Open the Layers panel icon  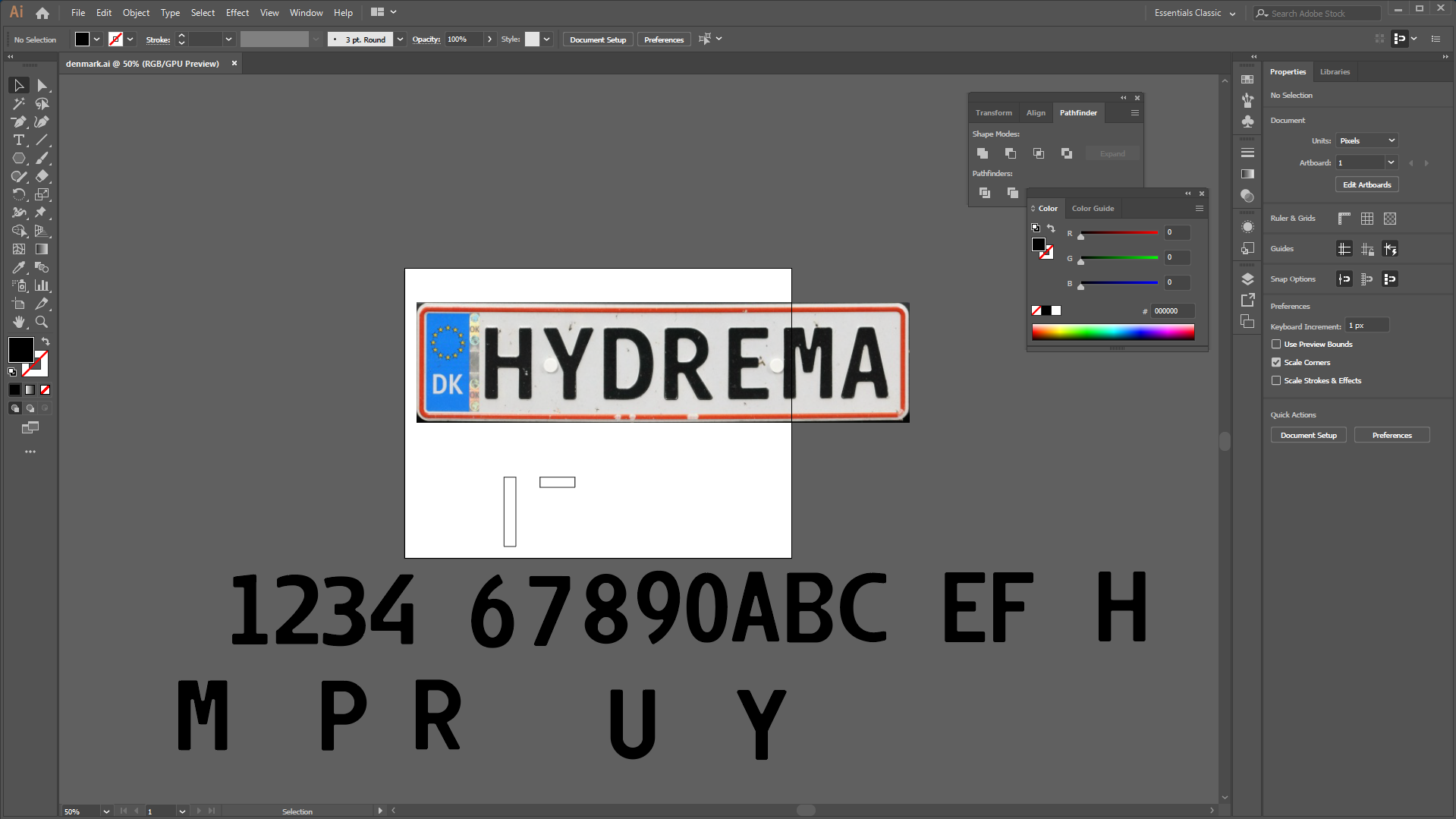coord(1247,279)
